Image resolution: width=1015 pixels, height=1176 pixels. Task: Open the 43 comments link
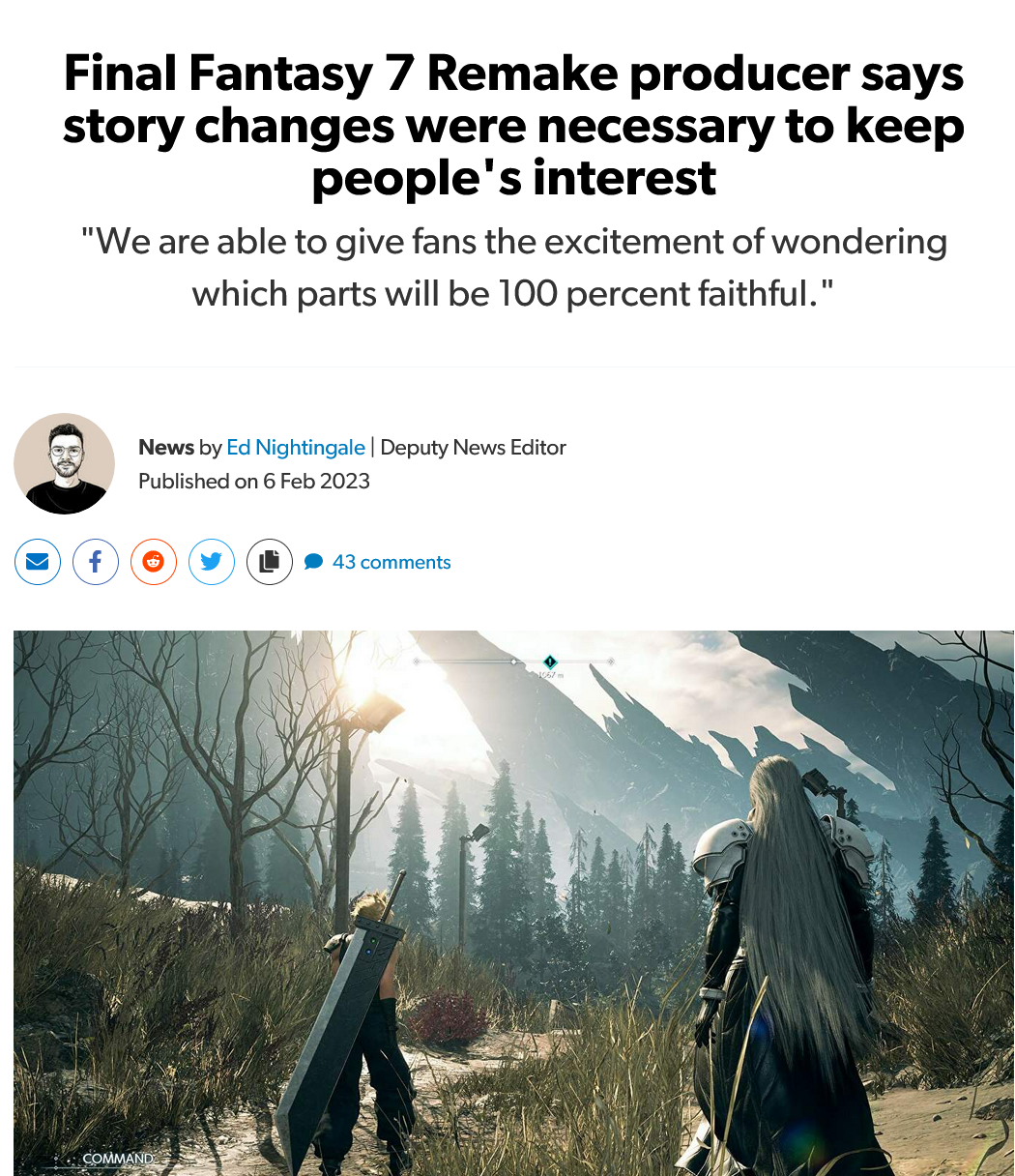tap(391, 562)
